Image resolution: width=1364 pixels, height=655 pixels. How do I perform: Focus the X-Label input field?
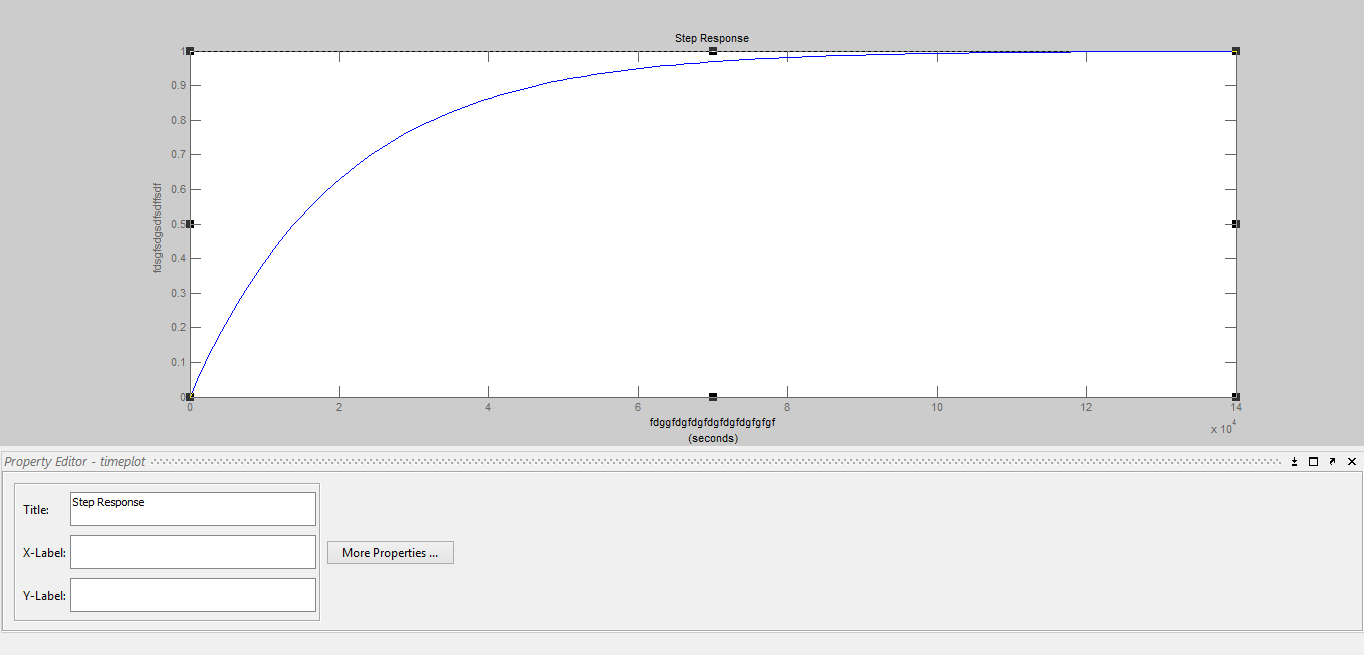pos(192,552)
